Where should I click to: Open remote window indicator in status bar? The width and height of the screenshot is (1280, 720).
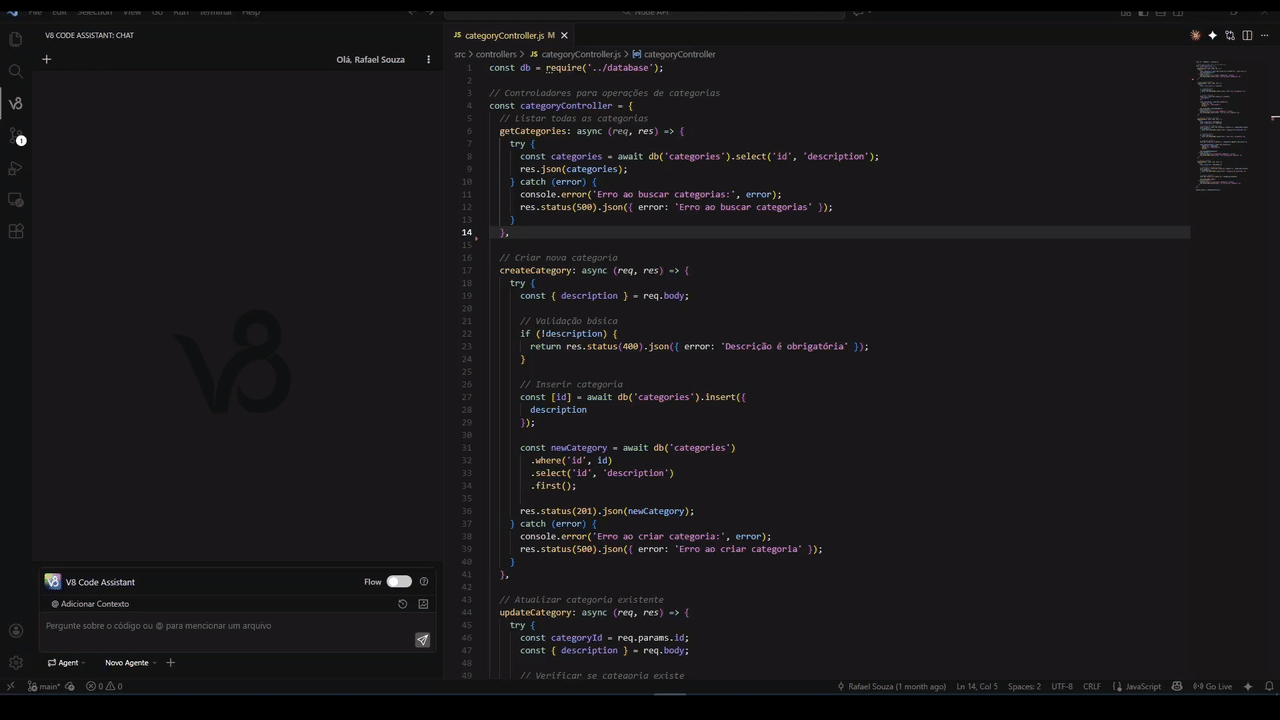click(10, 686)
